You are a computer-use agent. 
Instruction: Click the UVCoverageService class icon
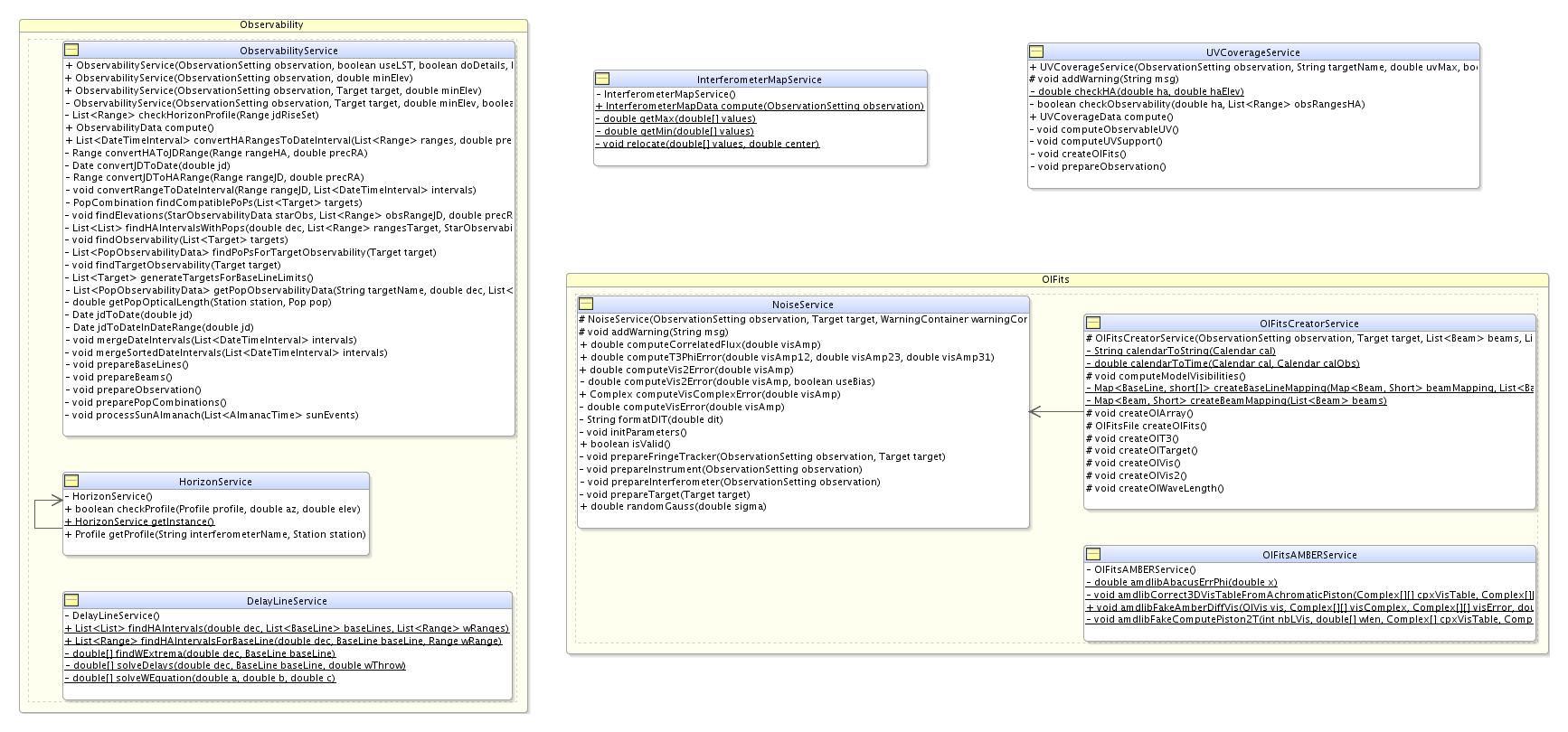click(x=1036, y=52)
